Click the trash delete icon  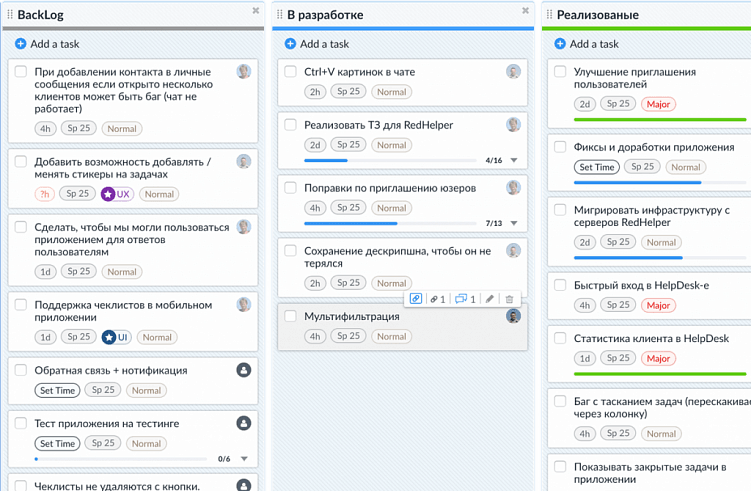pyautogui.click(x=509, y=299)
